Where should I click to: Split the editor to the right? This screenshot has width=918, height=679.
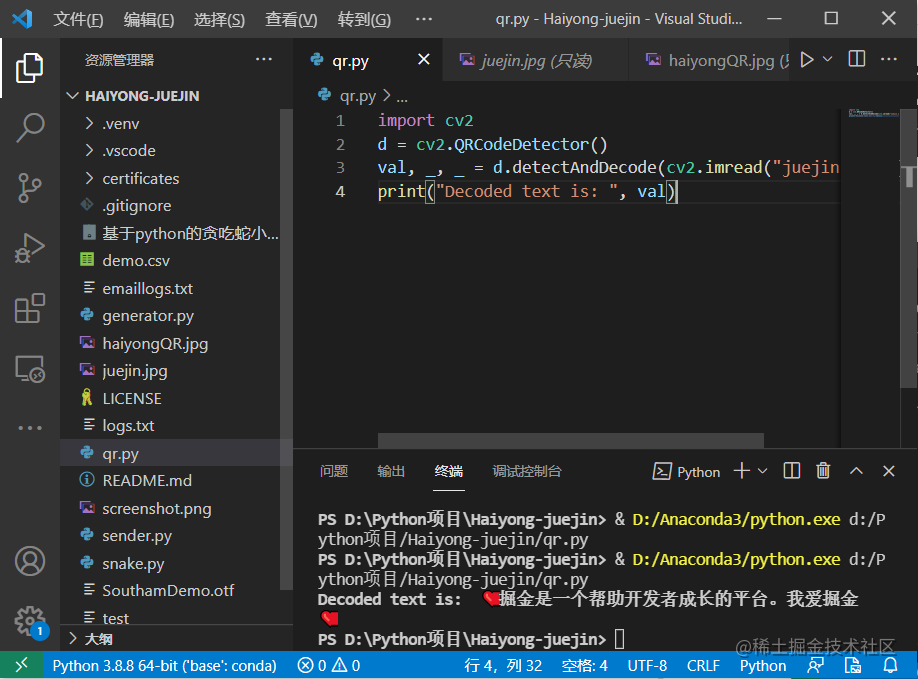coord(857,59)
